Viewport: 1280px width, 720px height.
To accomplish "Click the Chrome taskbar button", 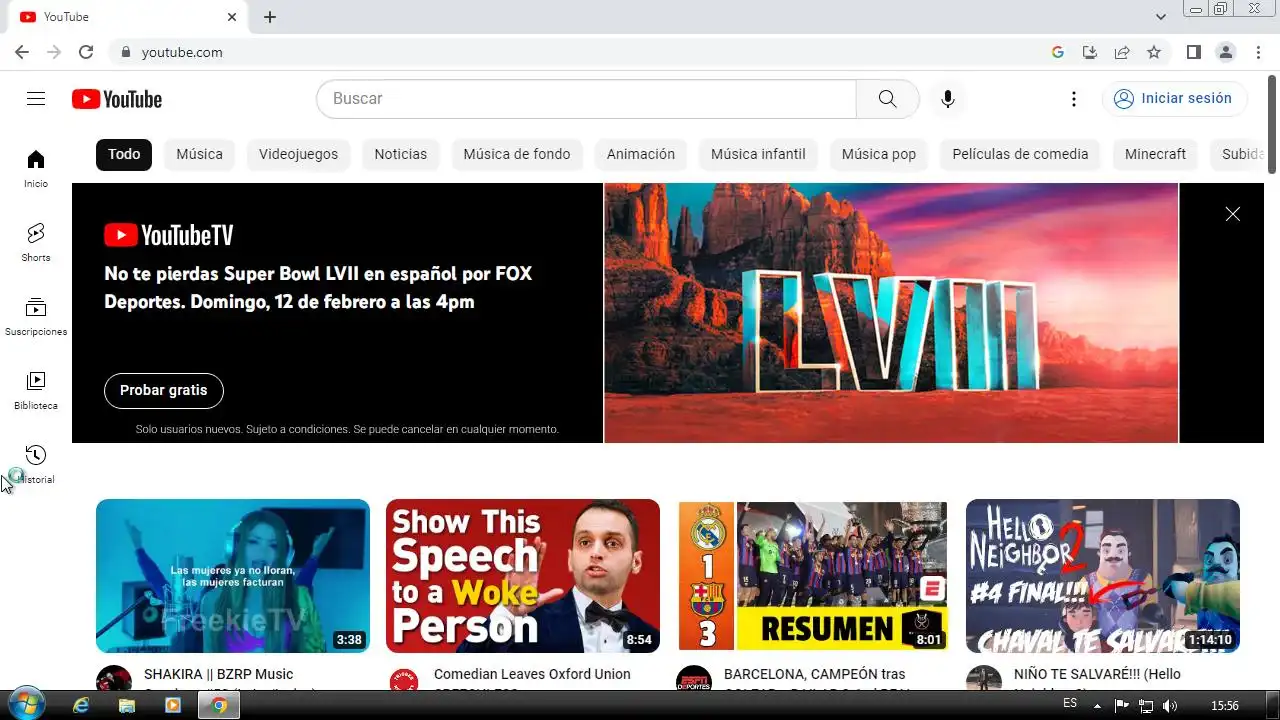I will [x=219, y=705].
